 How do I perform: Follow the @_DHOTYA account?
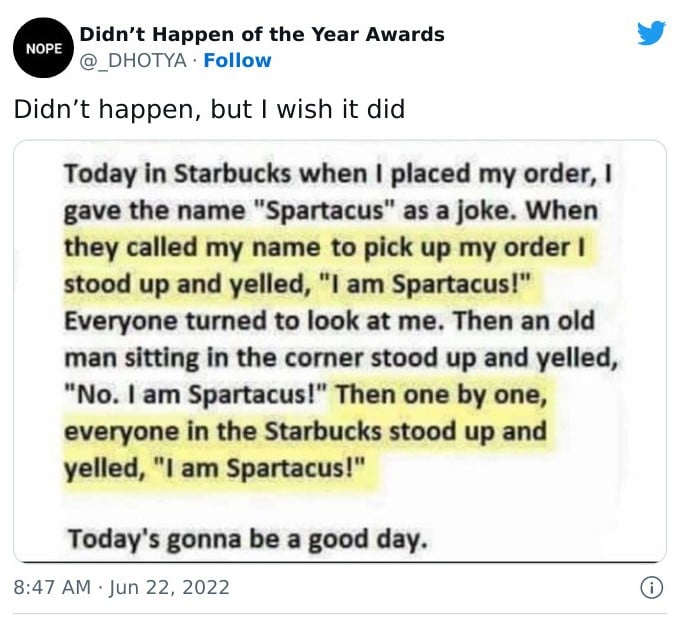(x=237, y=60)
